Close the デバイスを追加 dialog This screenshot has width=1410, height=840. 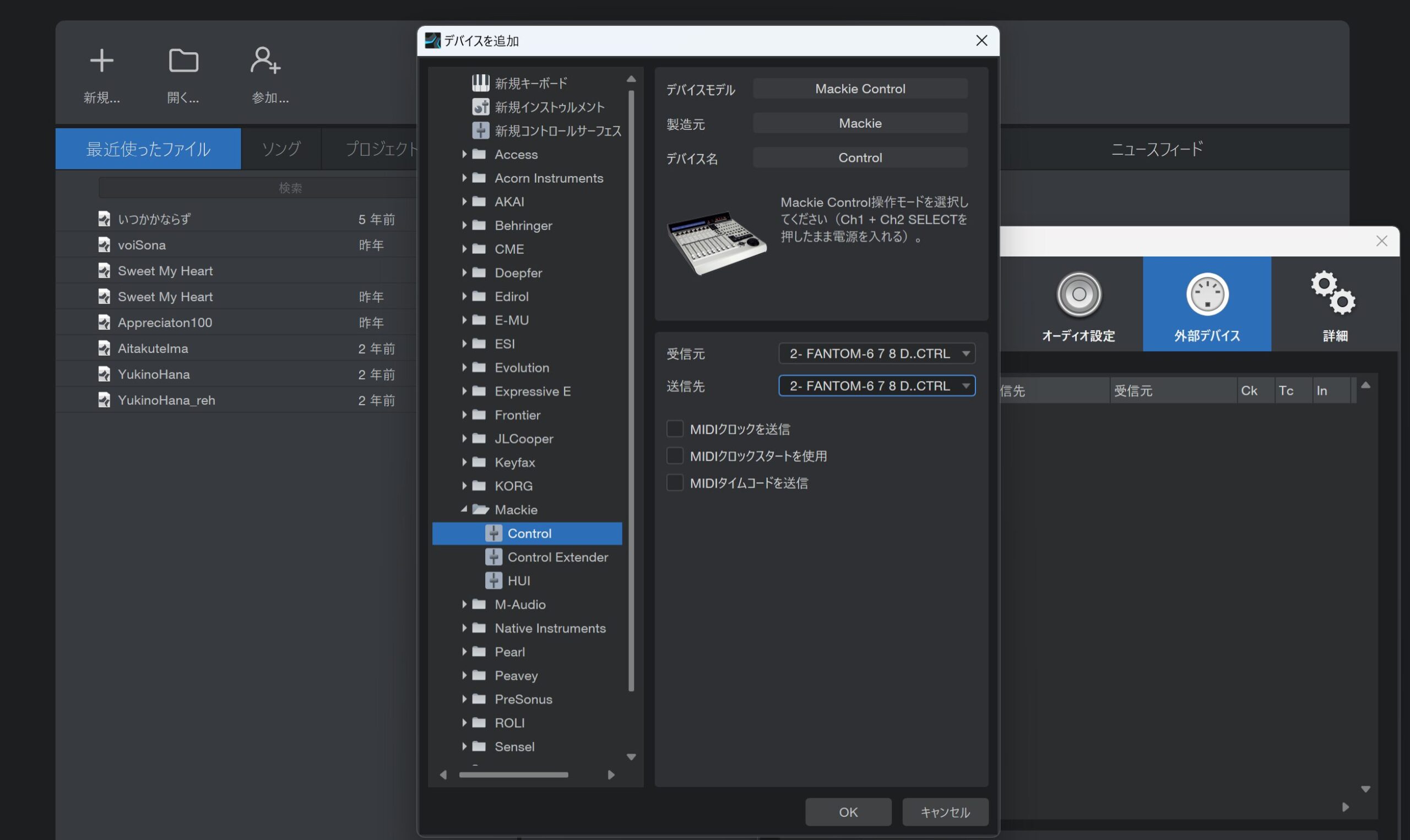[x=982, y=41]
